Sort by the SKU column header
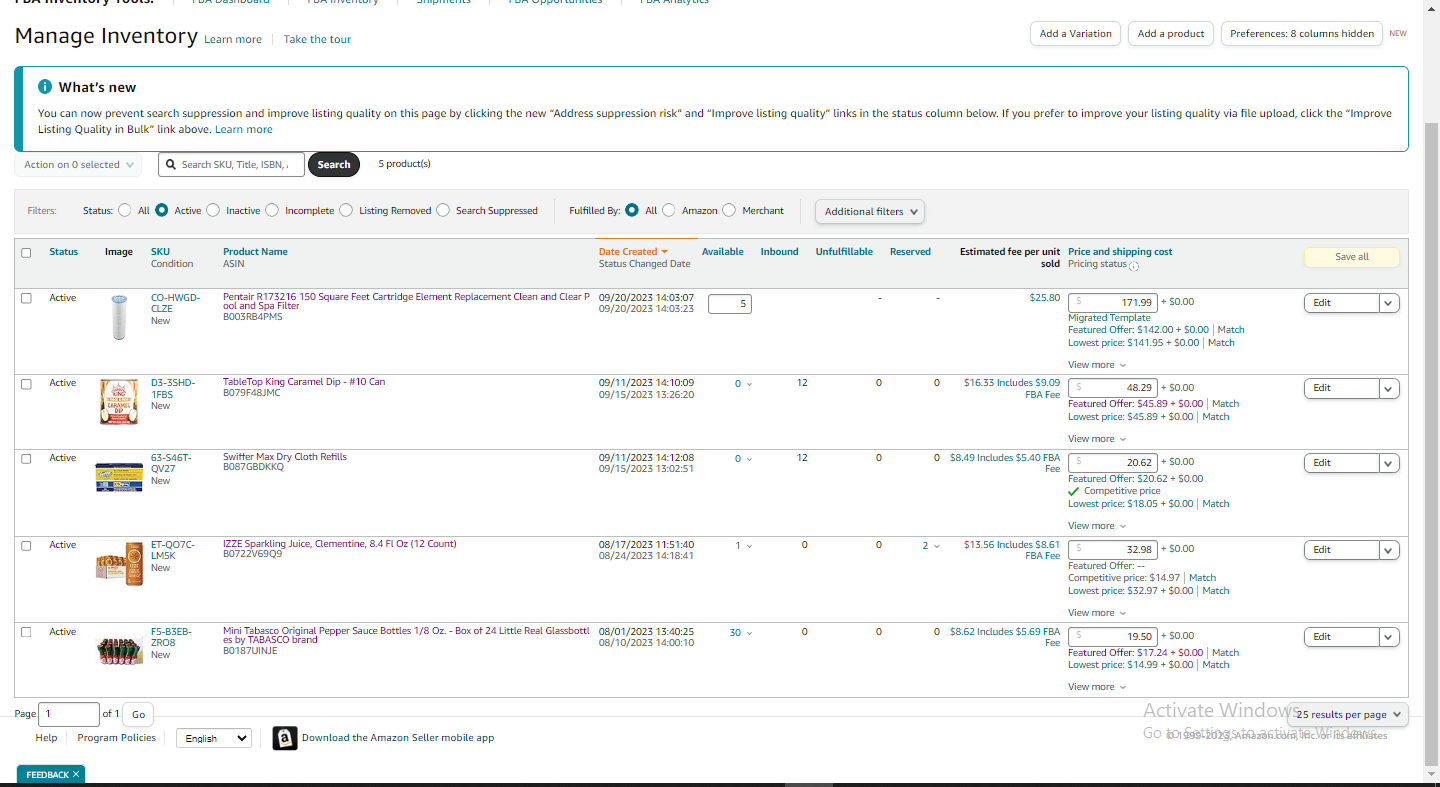The width and height of the screenshot is (1440, 787). (x=160, y=252)
